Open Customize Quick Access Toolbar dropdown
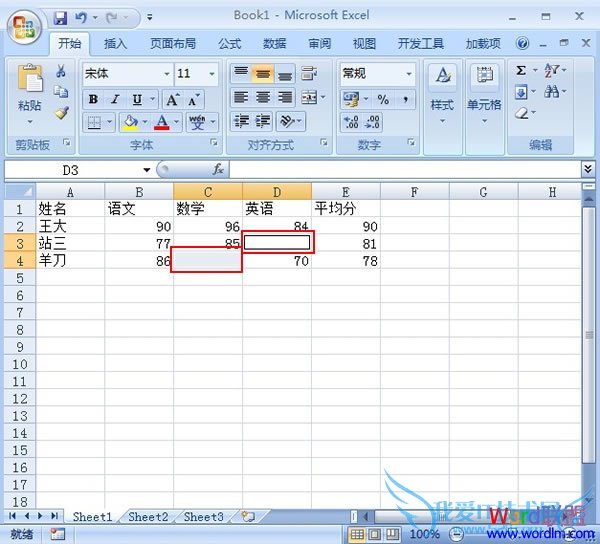This screenshot has width=600, height=544. (x=150, y=17)
